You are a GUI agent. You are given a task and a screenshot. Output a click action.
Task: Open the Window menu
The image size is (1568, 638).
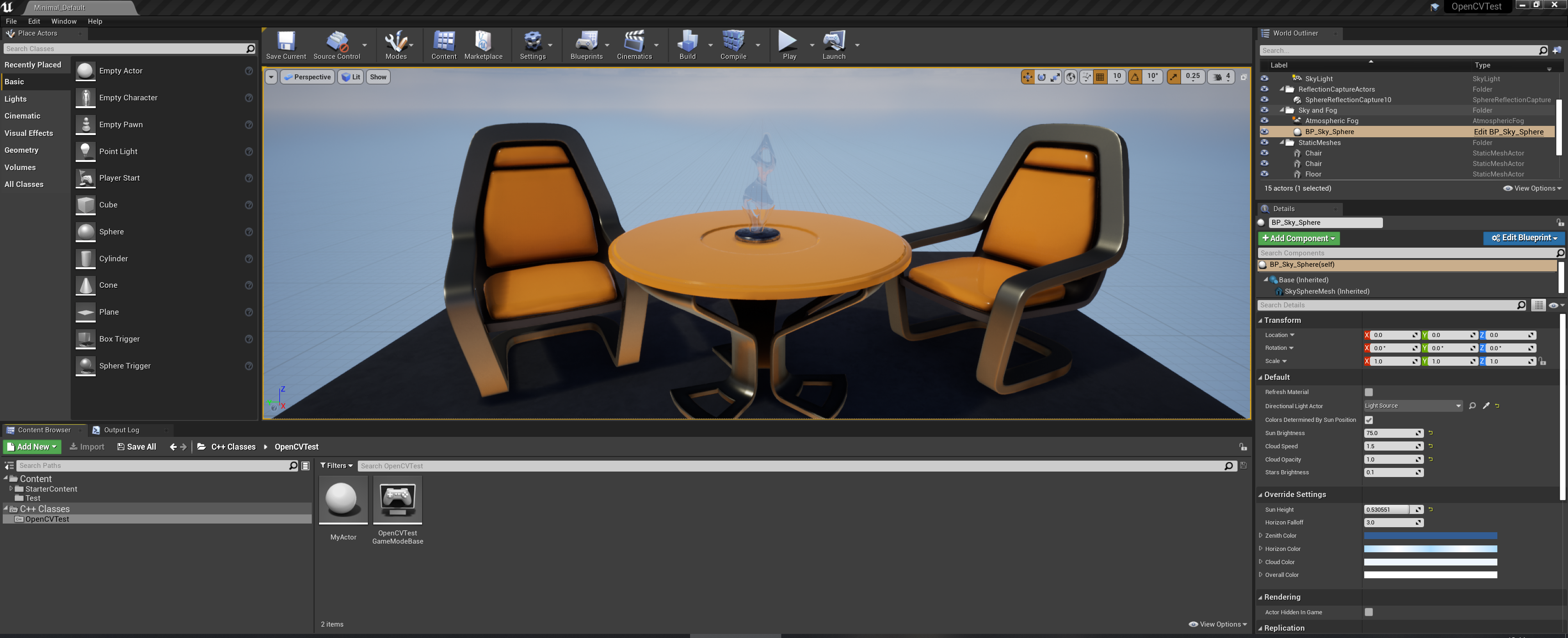[64, 21]
